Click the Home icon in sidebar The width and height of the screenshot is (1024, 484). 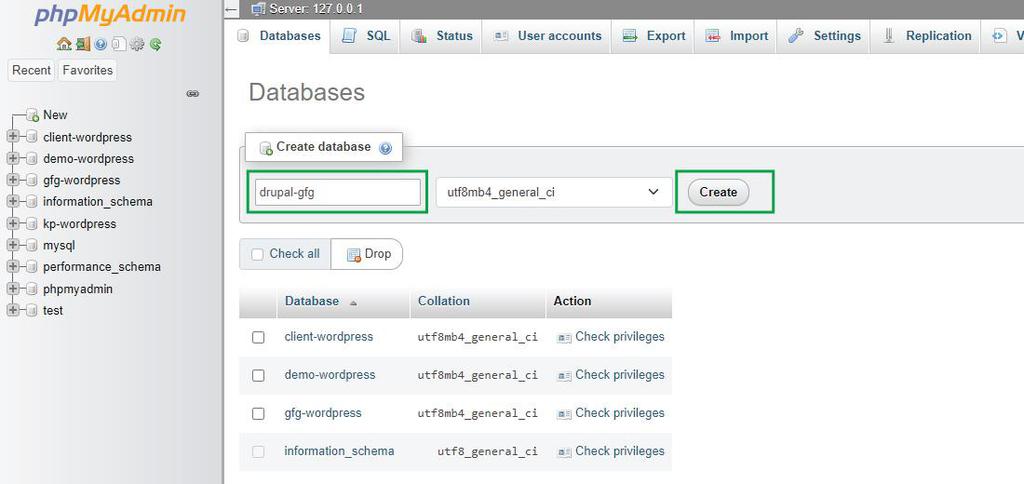tap(64, 44)
